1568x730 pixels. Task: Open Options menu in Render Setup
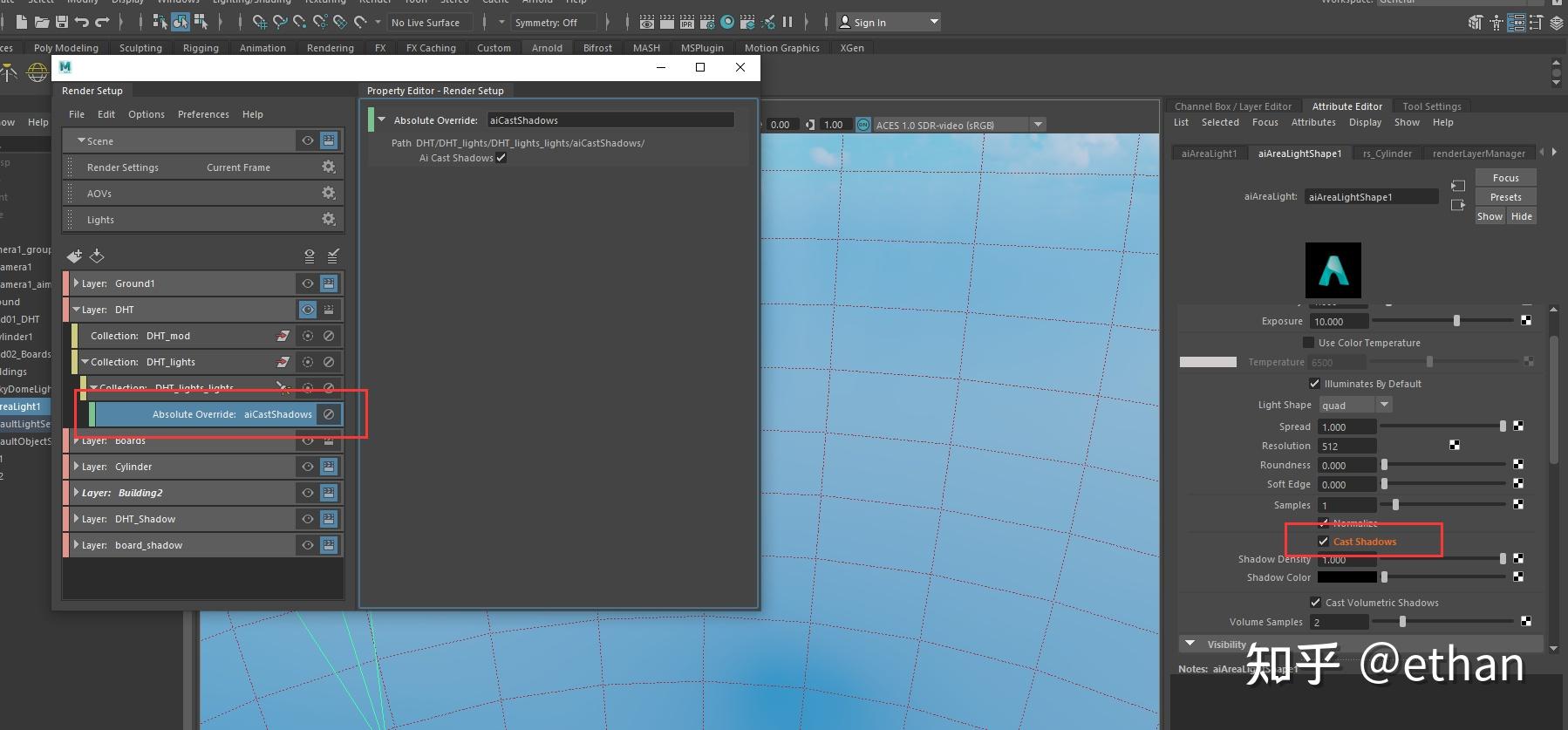147,114
